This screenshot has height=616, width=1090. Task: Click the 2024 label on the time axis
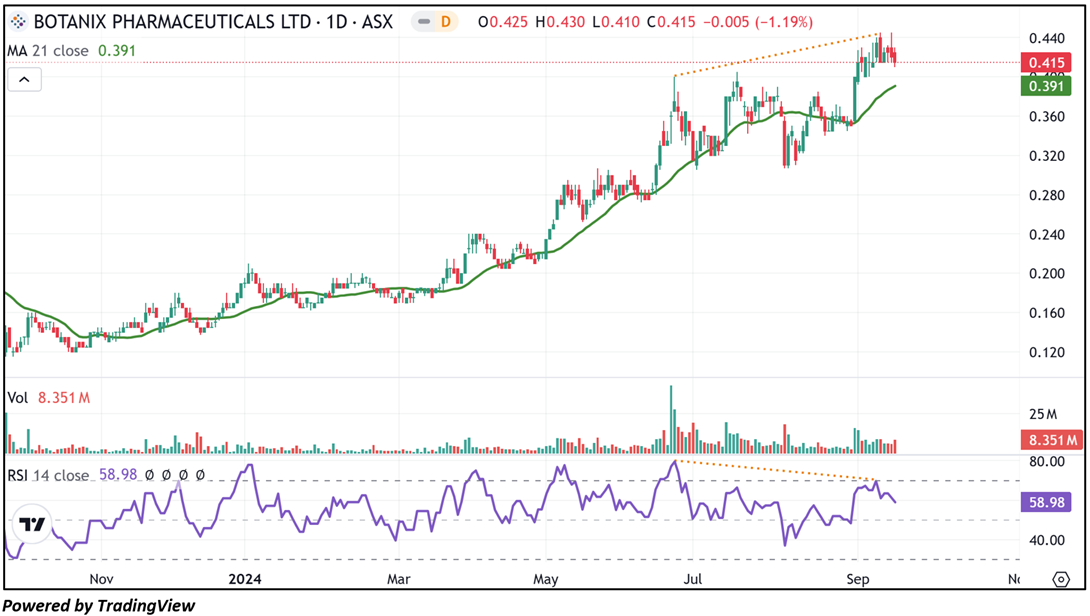point(245,579)
